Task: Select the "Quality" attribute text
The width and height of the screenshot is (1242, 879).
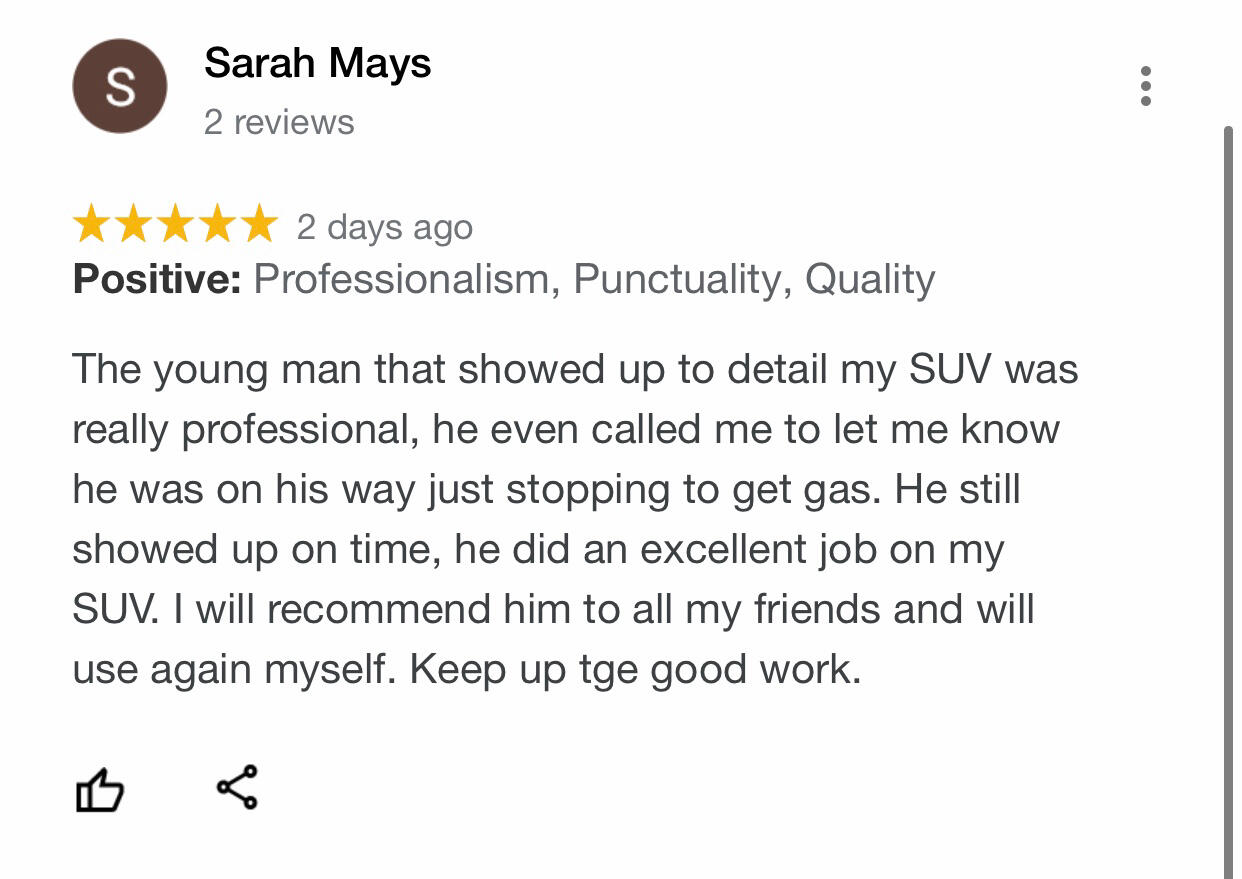Action: 870,279
